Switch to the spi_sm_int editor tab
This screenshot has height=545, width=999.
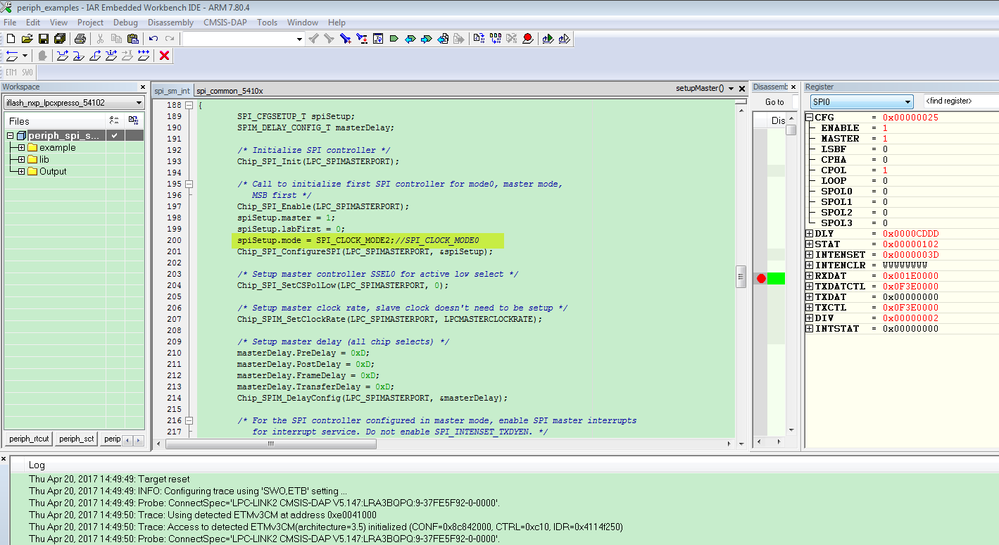click(172, 91)
